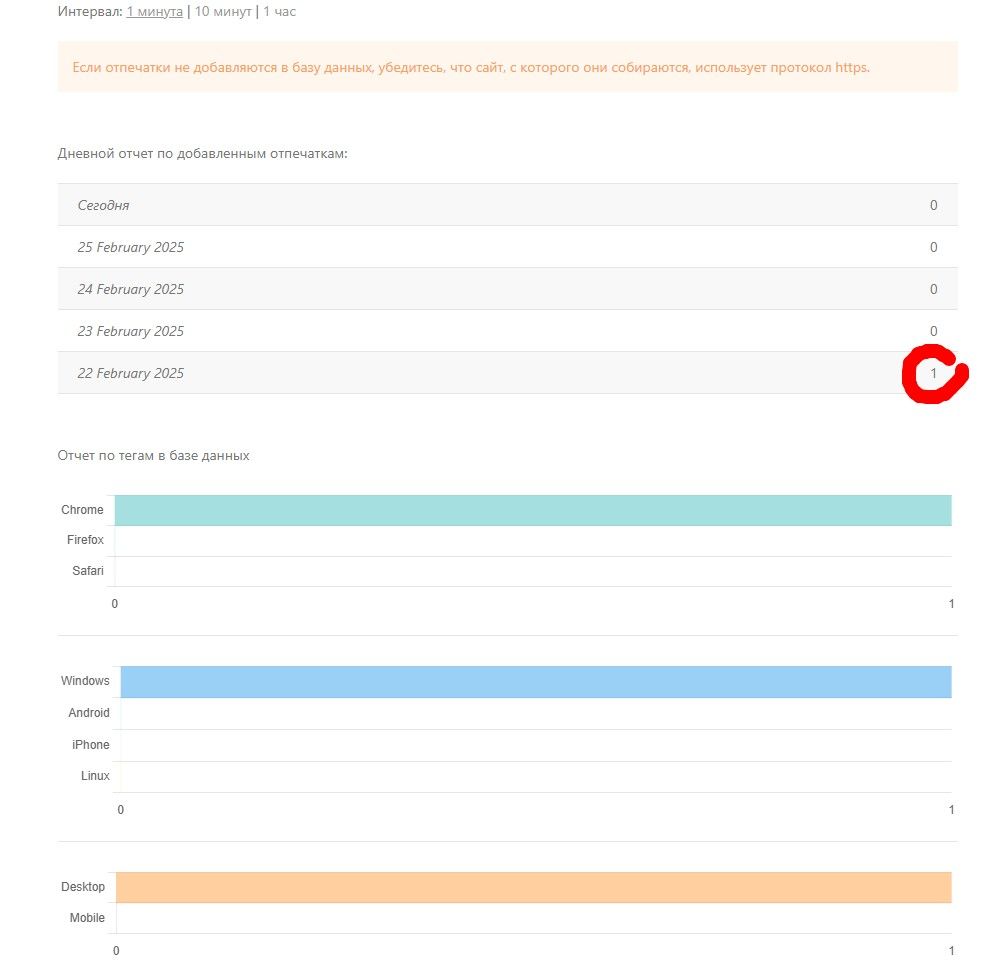Click the Сегодня count value 0
This screenshot has width=1000, height=975.
[934, 205]
